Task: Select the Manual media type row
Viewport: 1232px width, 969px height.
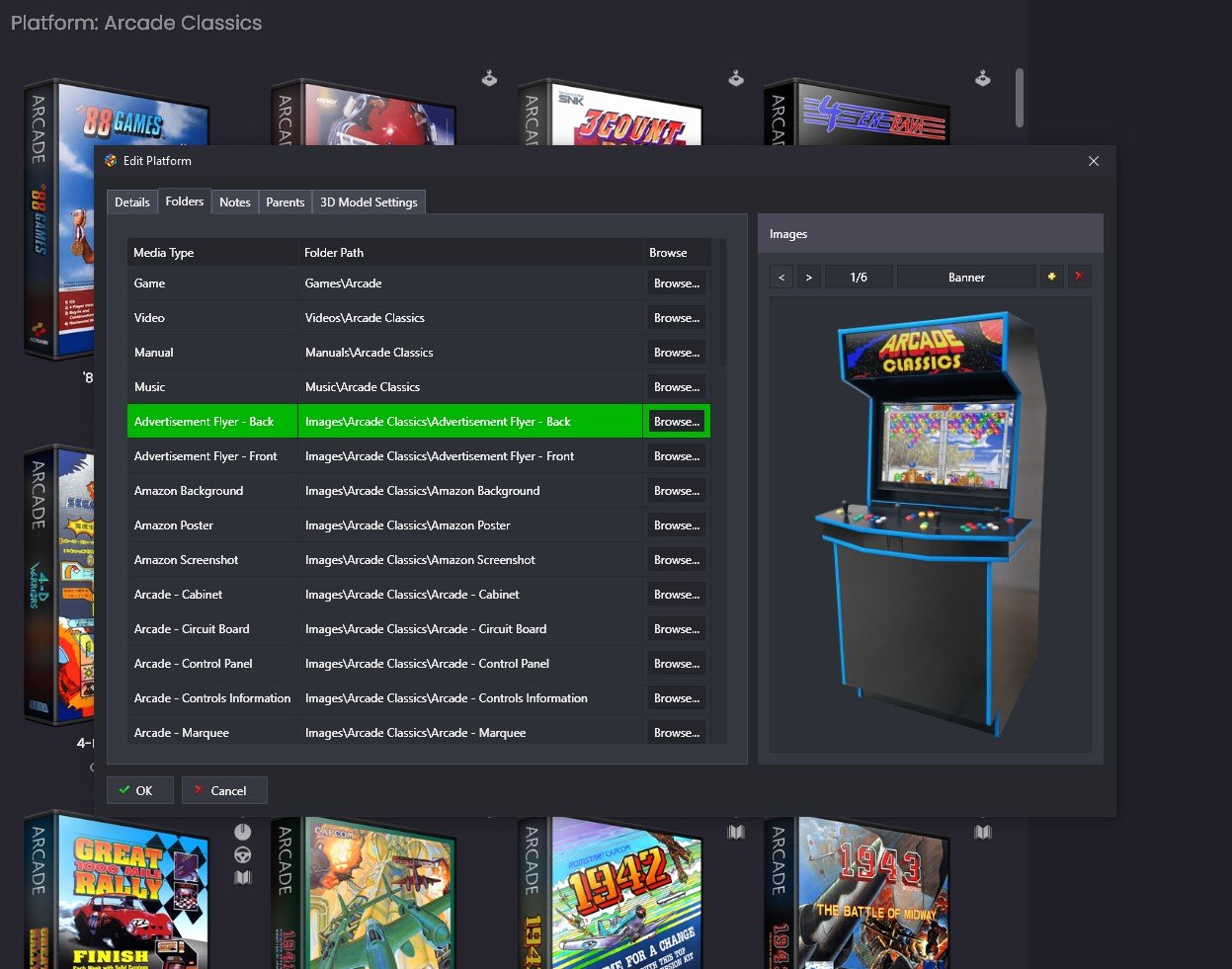Action: (x=419, y=353)
